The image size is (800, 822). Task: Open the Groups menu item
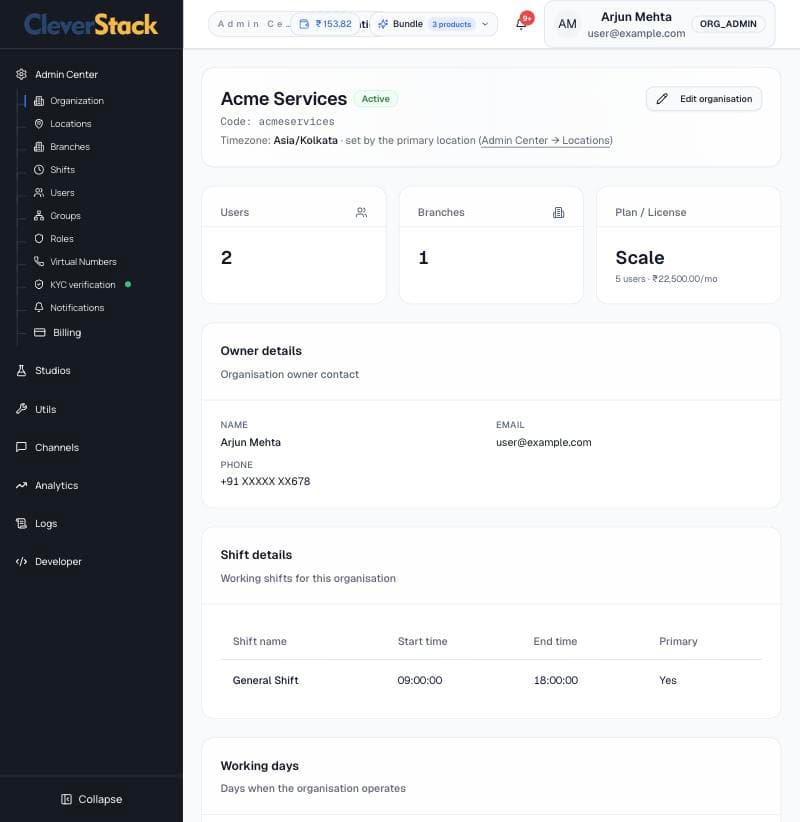point(65,215)
